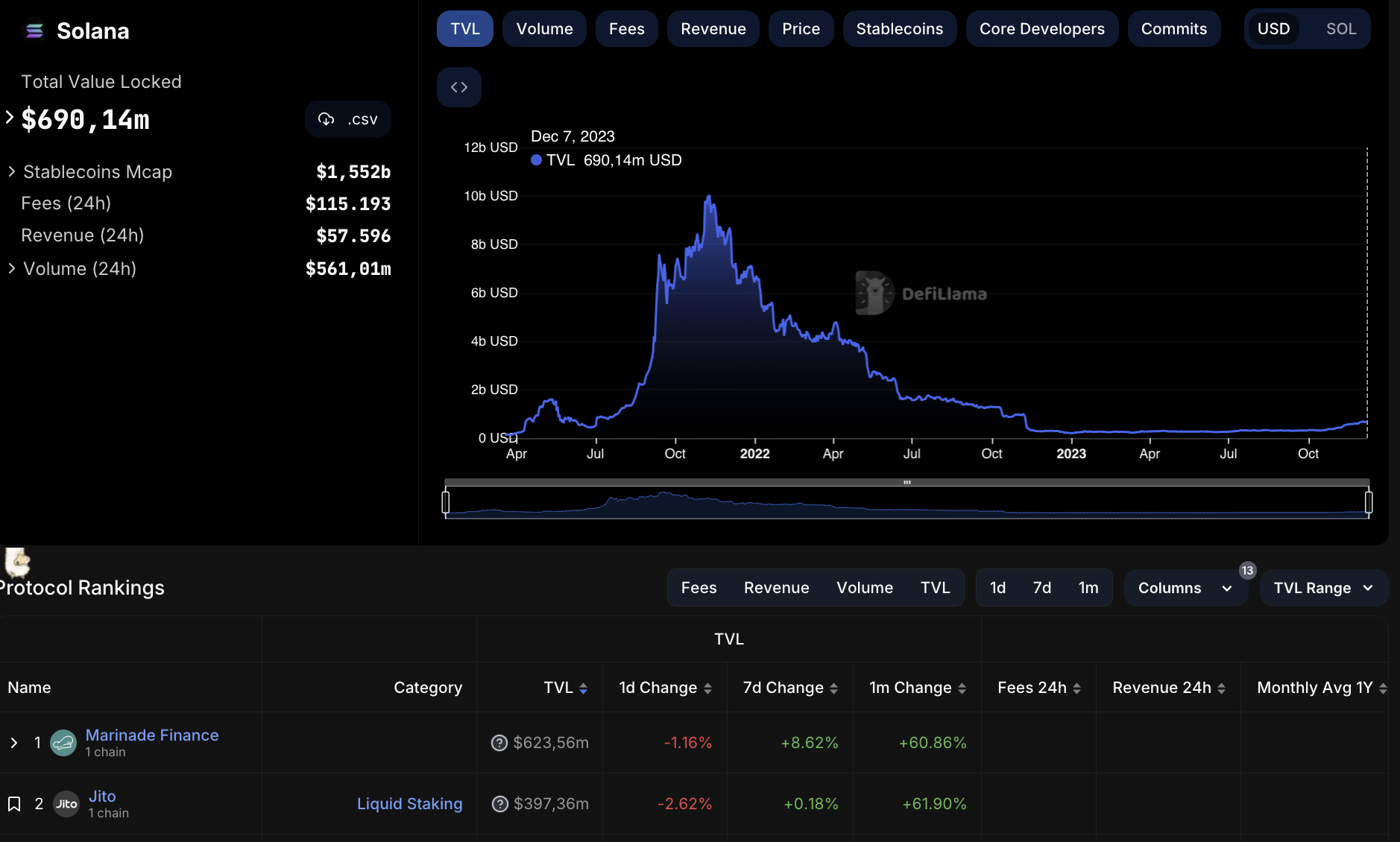Screen dimensions: 1400x842
Task: Select Fees tab in Protocol Rankings
Action: (699, 588)
